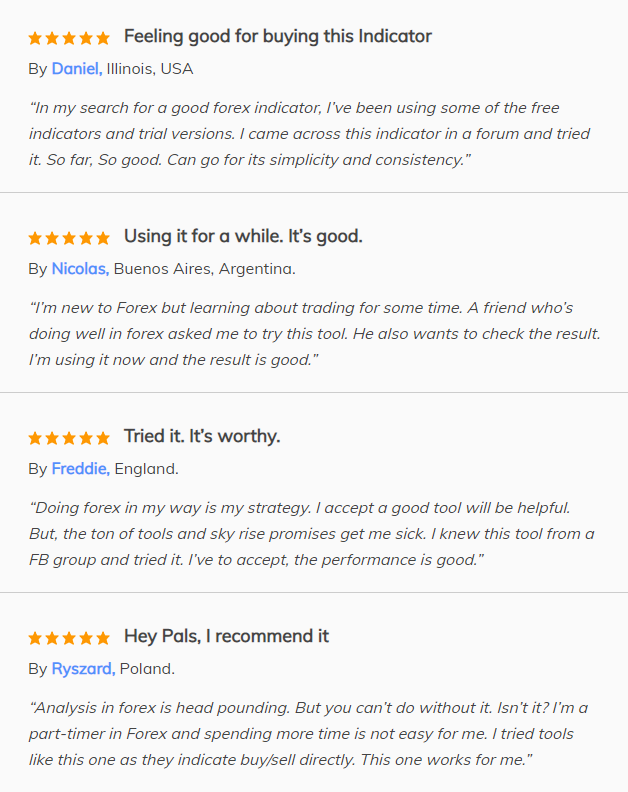Click the 'Using it for a while. It's good.' heading
This screenshot has width=628, height=792.
click(x=243, y=236)
